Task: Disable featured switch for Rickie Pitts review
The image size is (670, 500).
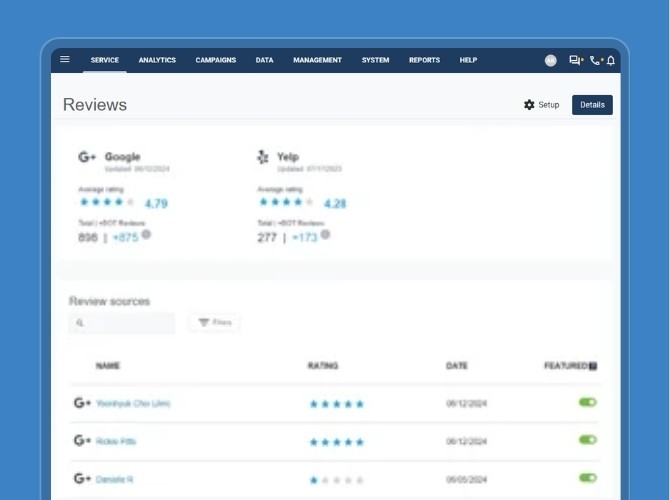Action: coord(587,440)
